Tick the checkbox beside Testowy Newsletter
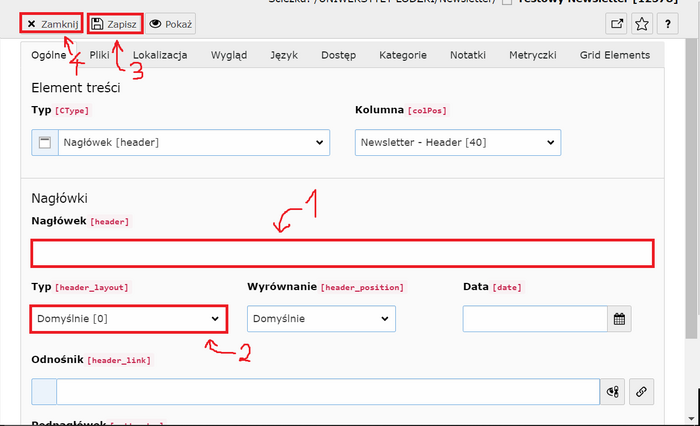The image size is (700, 426). click(508, 2)
